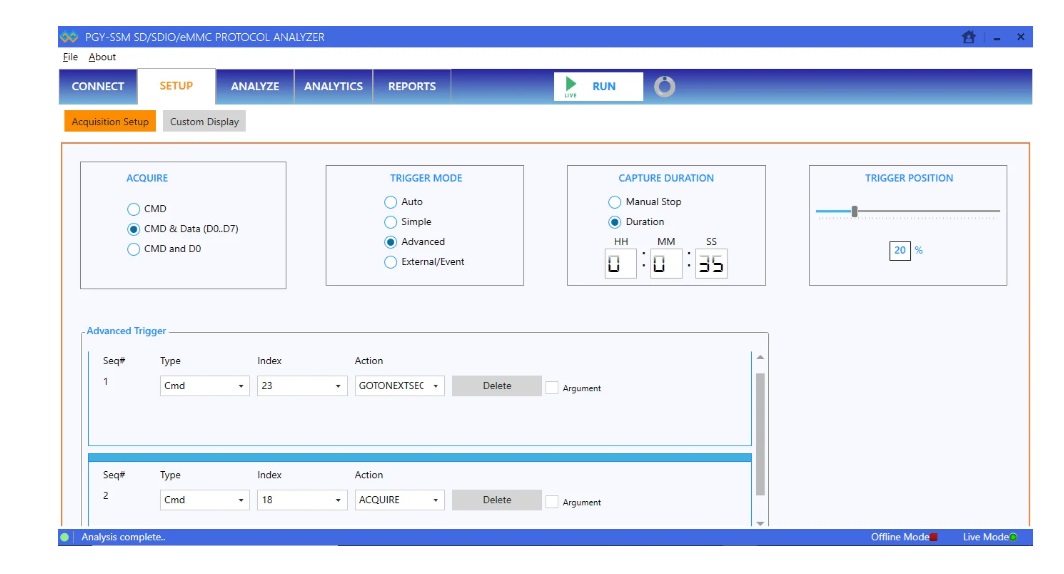
Task: Open Acquisition Setup sub-tab
Action: coord(110,121)
